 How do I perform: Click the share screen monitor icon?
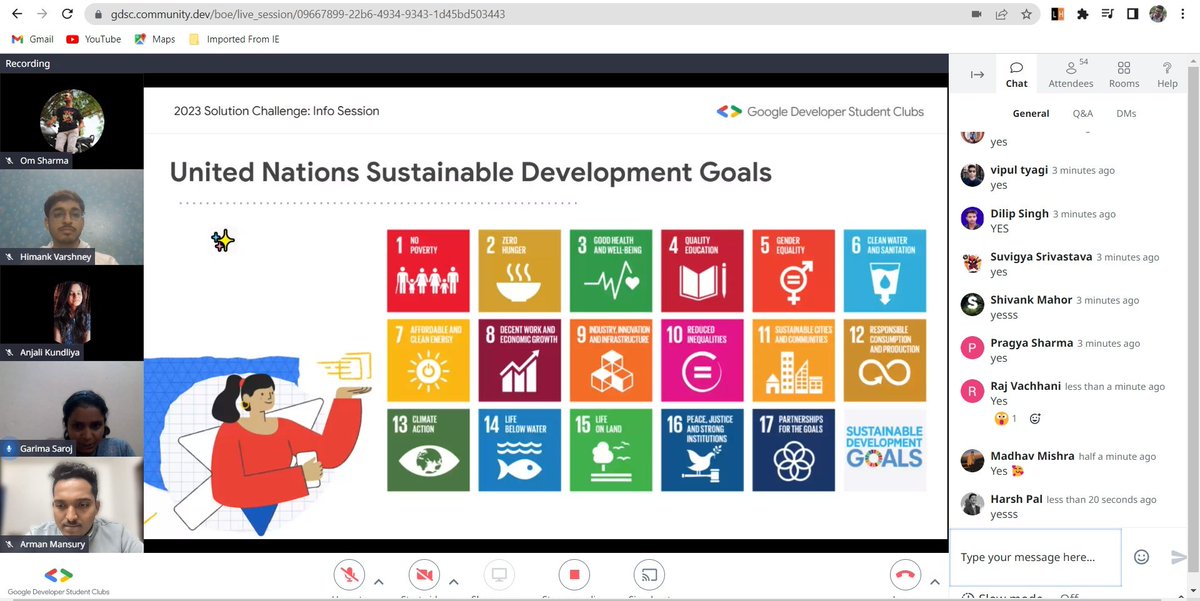(x=499, y=575)
